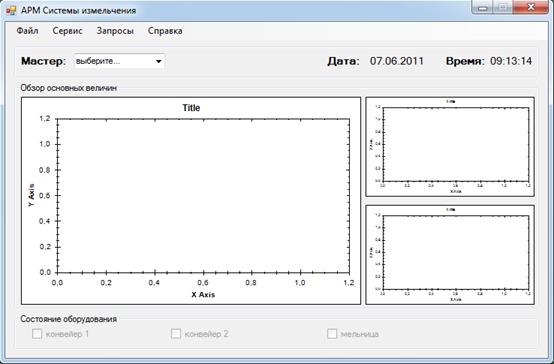Minimize the application window
554x364 pixels.
click(x=483, y=7)
